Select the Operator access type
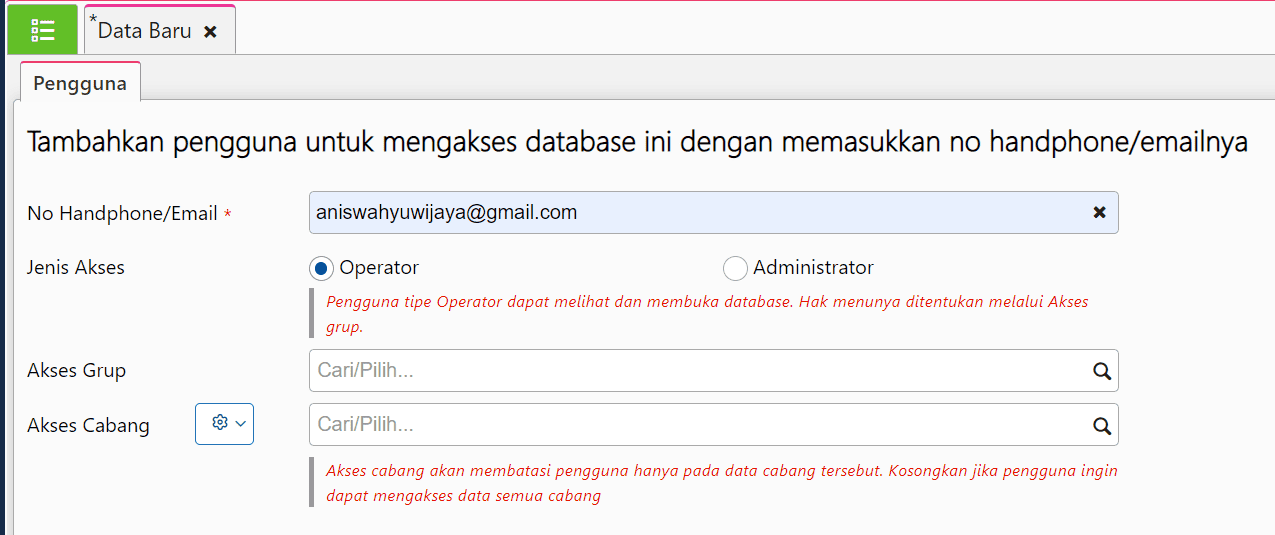1275x535 pixels. click(321, 268)
